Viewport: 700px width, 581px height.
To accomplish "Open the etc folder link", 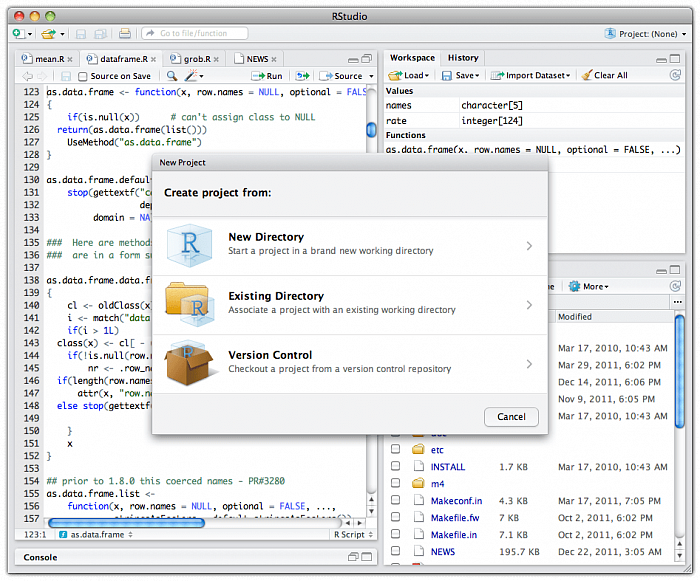I will click(437, 450).
